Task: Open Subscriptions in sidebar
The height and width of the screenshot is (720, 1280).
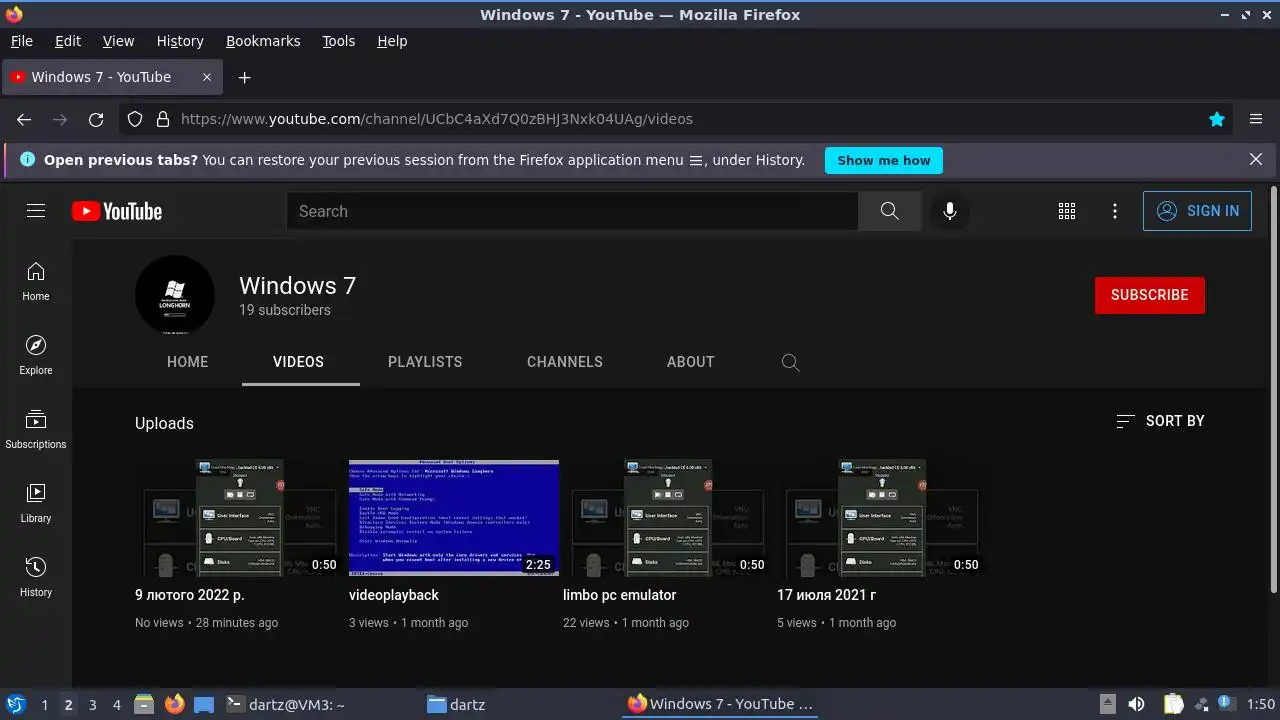Action: tap(36, 429)
